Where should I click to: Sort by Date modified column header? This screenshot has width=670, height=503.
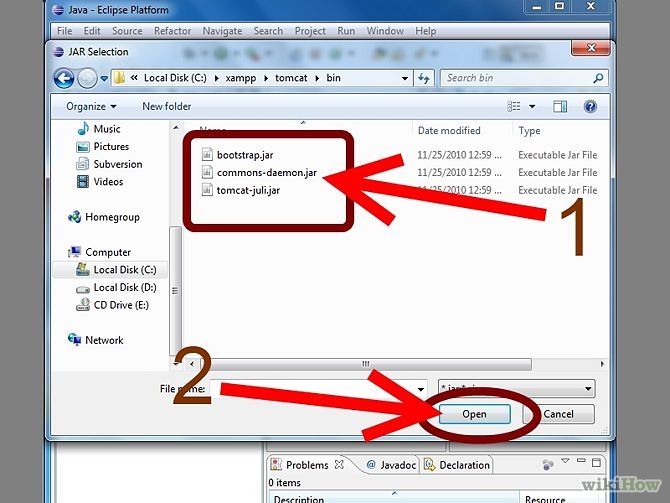point(449,130)
